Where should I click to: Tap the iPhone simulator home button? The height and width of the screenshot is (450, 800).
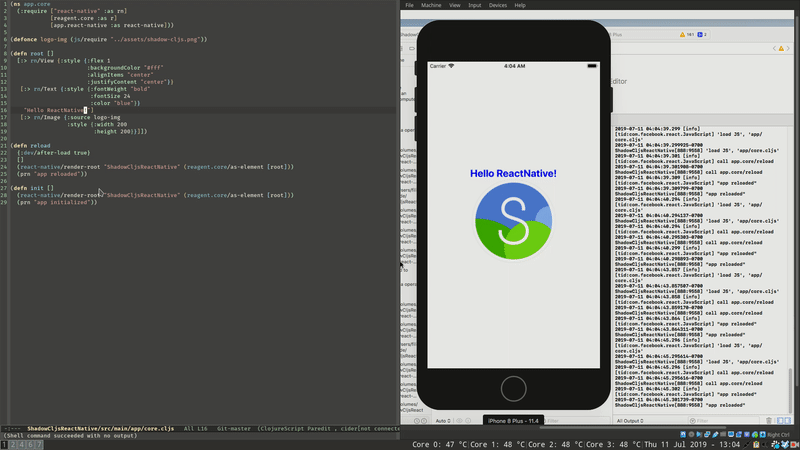(513, 389)
